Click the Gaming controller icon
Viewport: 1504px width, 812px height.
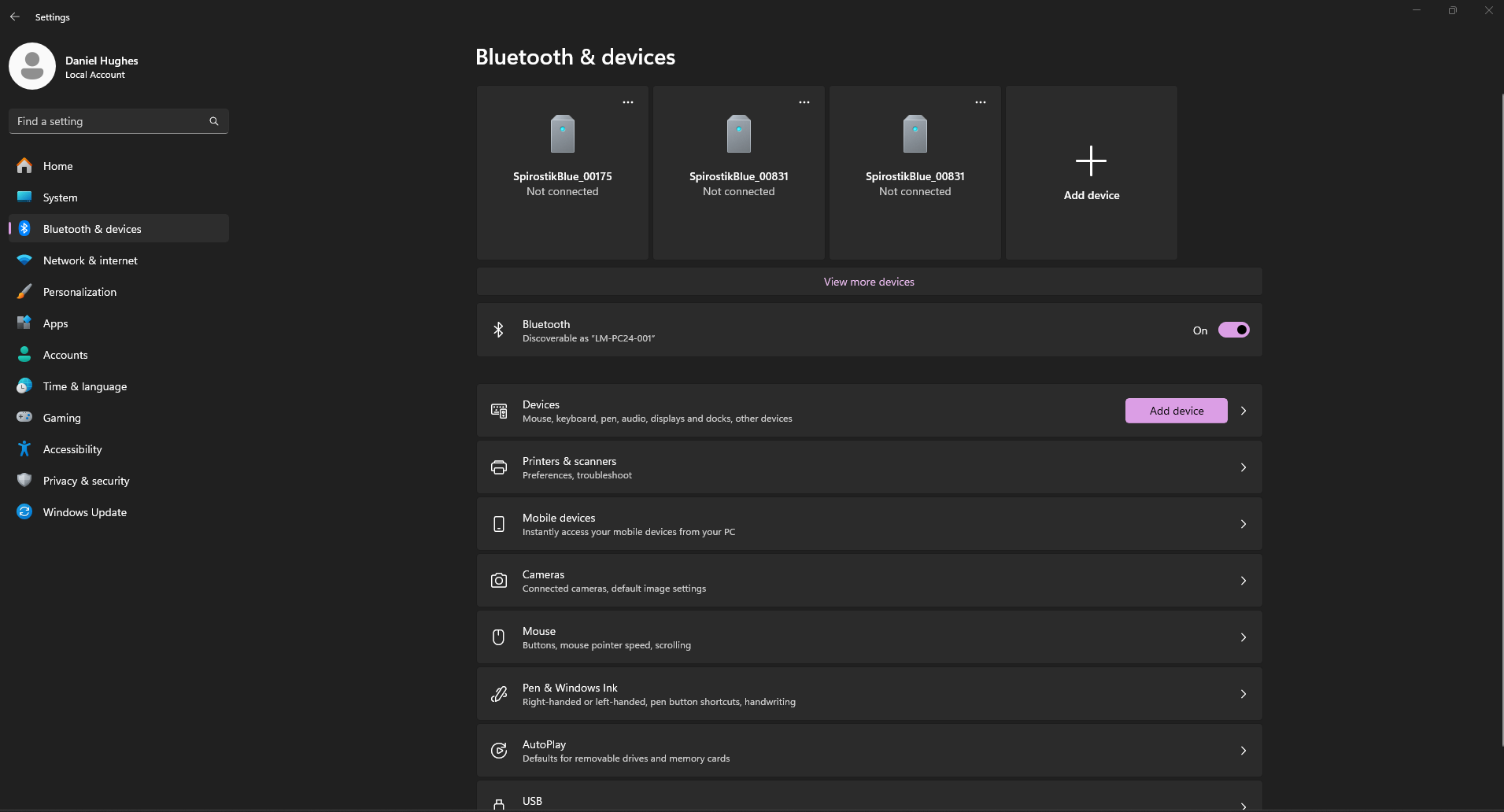point(24,417)
